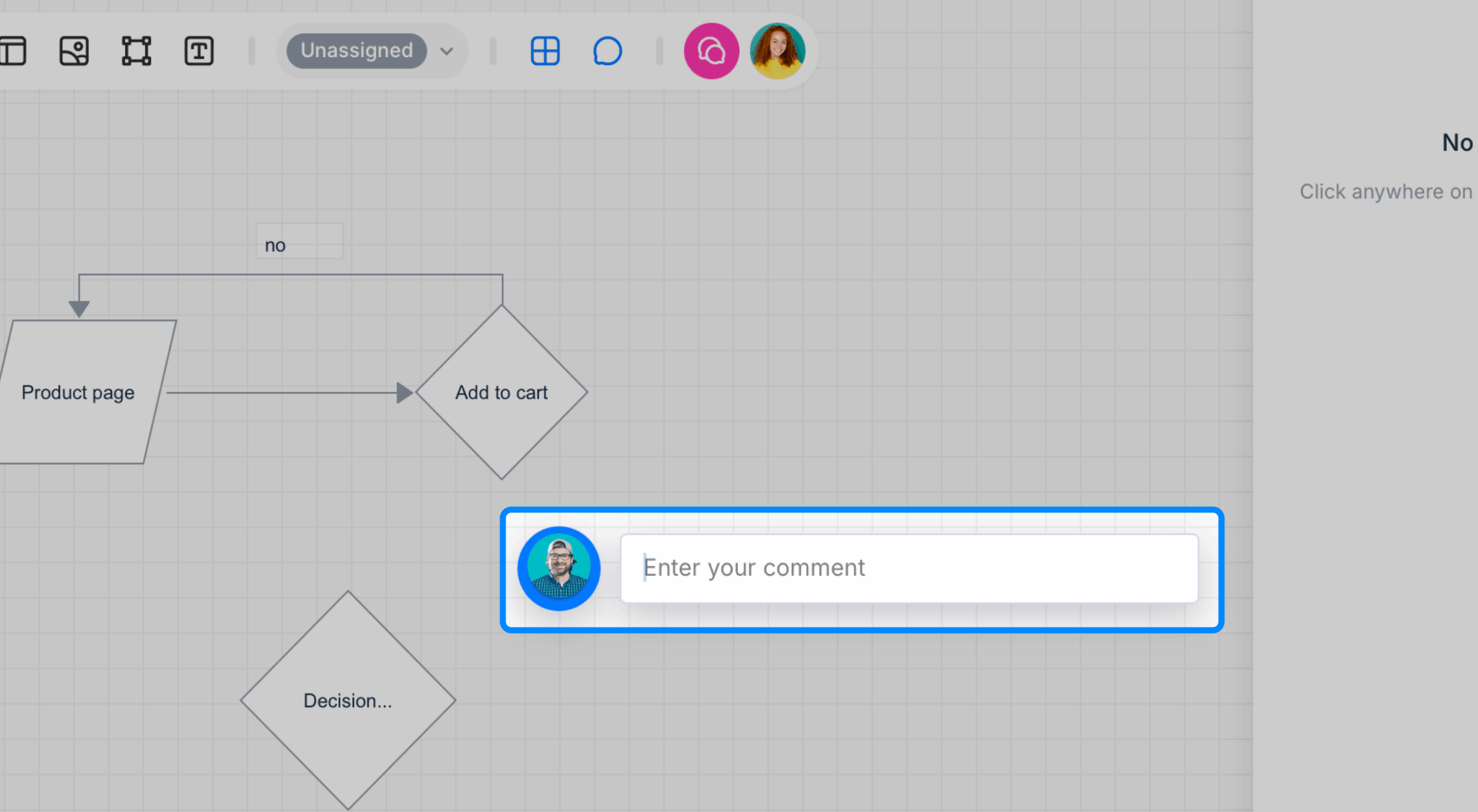The height and width of the screenshot is (812, 1478).
Task: Click the red-haired woman's avatar
Action: tap(777, 51)
